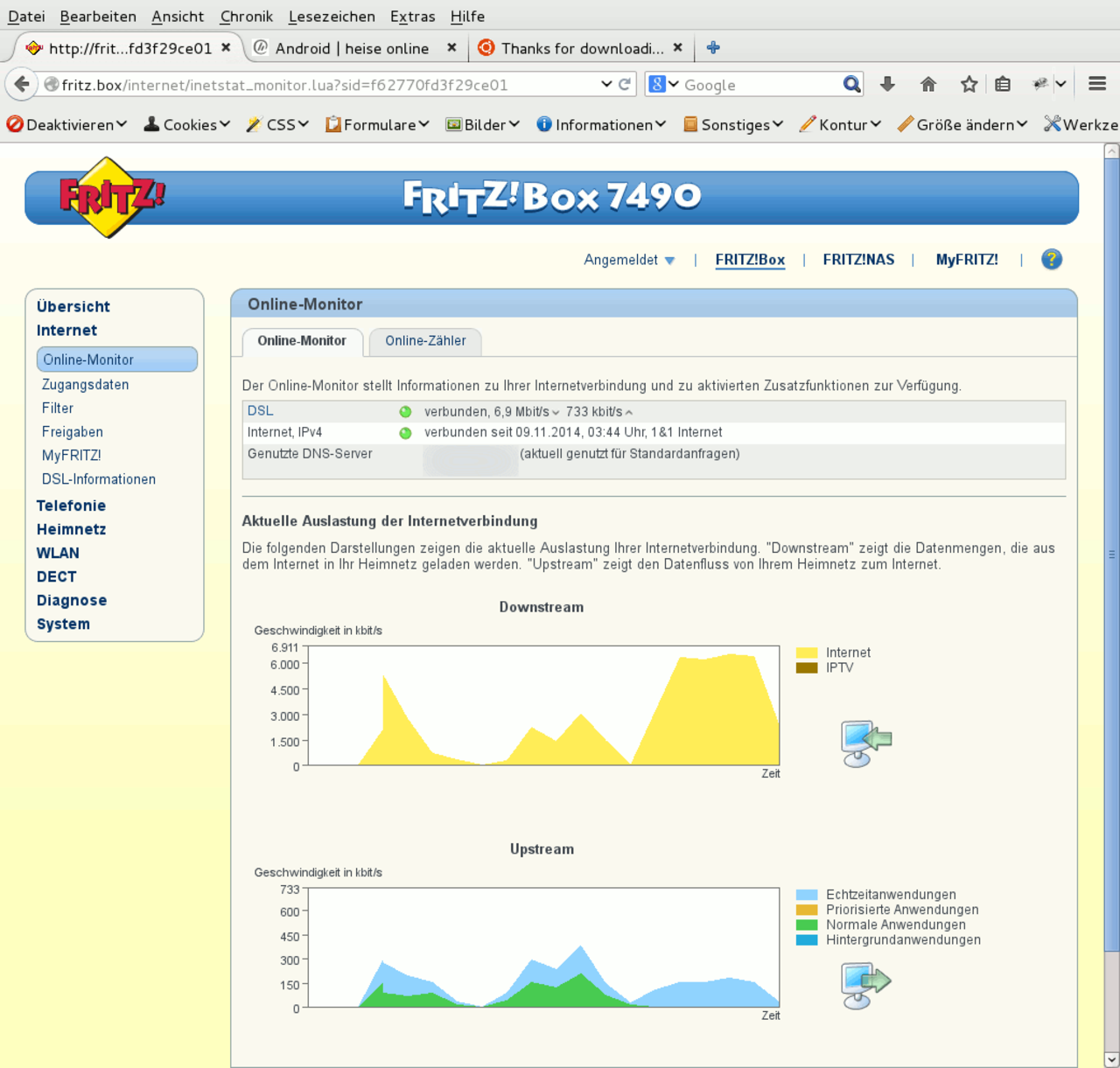Click the green Internet IPv4 status indicator
Image resolution: width=1120 pixels, height=1068 pixels.
[405, 433]
